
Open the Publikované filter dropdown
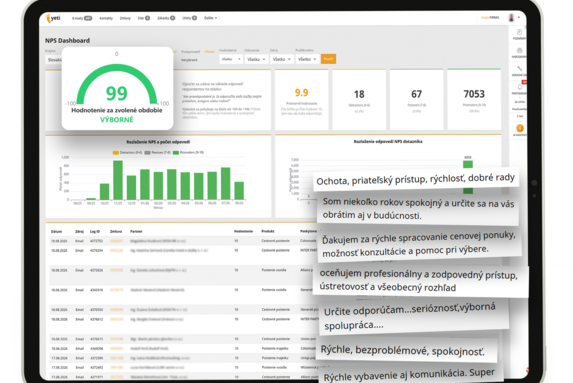(307, 59)
